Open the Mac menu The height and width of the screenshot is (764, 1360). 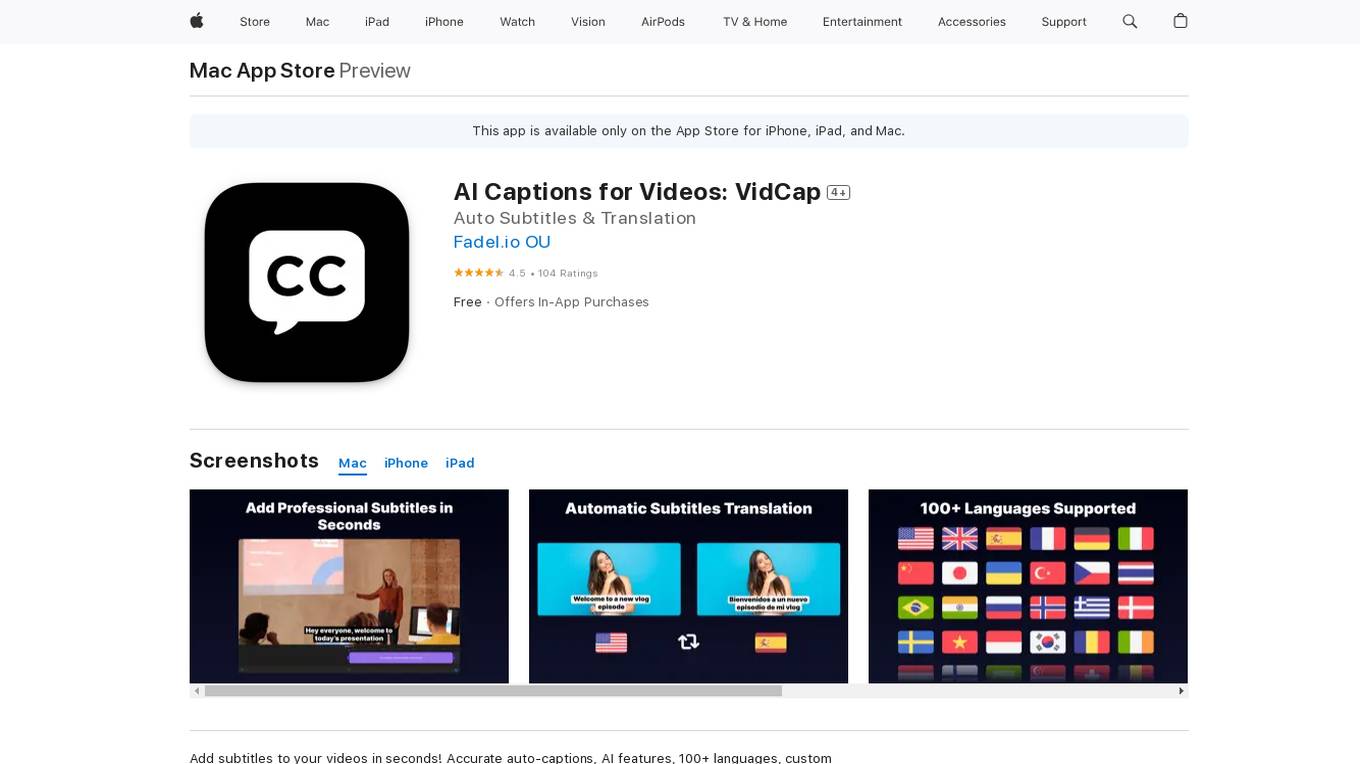(x=317, y=22)
